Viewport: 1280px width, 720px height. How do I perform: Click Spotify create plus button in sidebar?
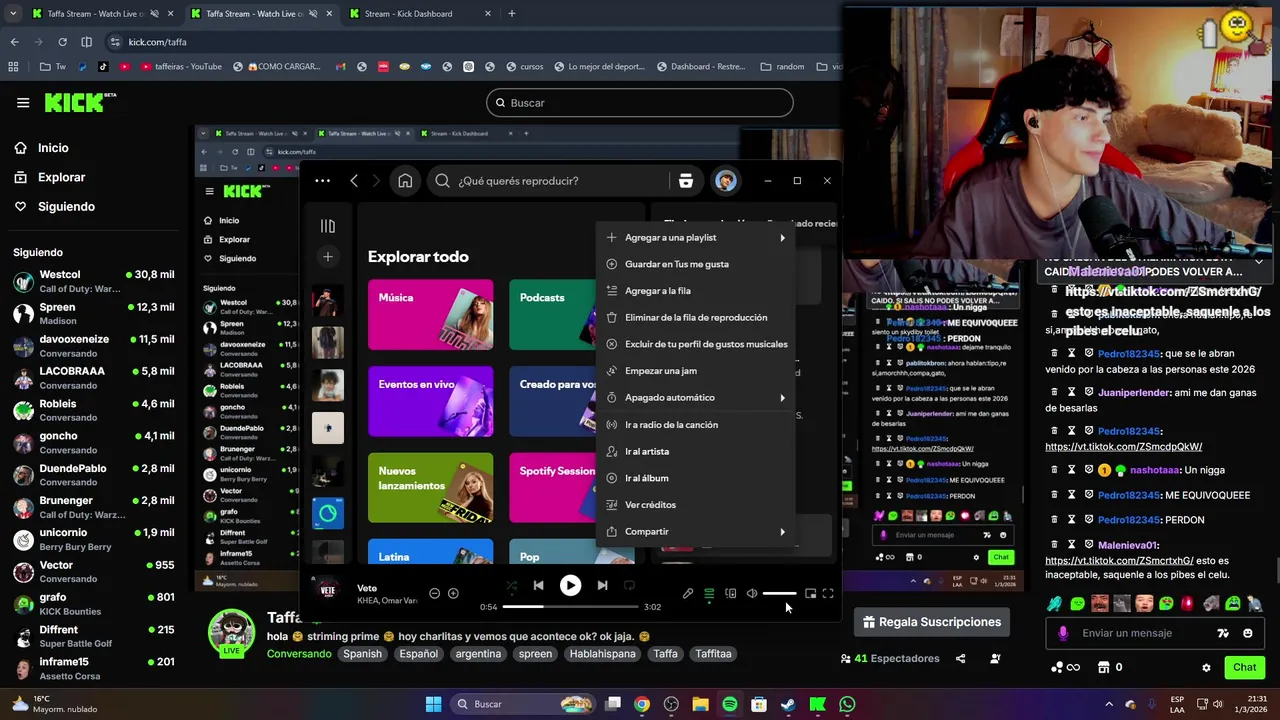[x=328, y=257]
